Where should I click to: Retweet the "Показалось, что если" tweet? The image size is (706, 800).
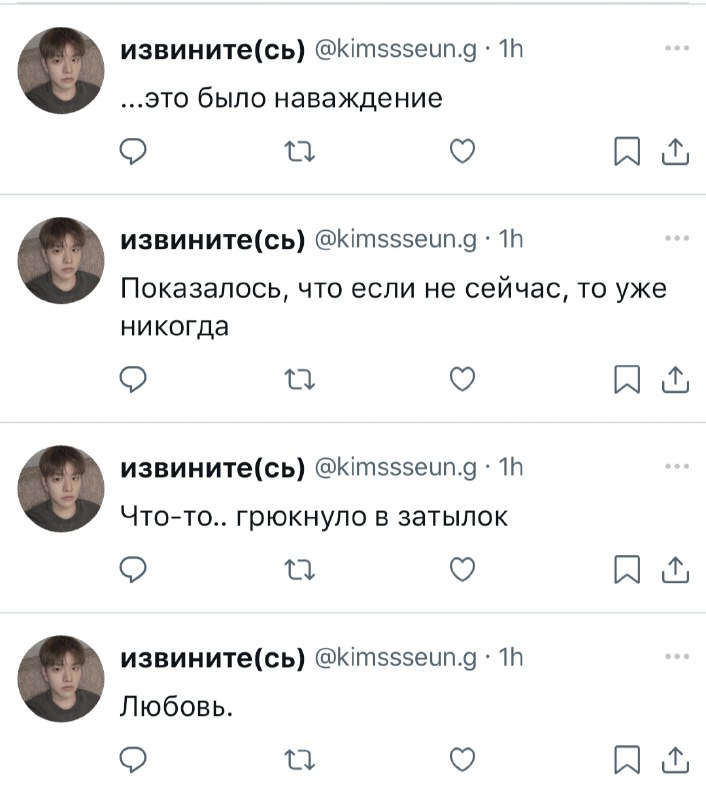(299, 380)
